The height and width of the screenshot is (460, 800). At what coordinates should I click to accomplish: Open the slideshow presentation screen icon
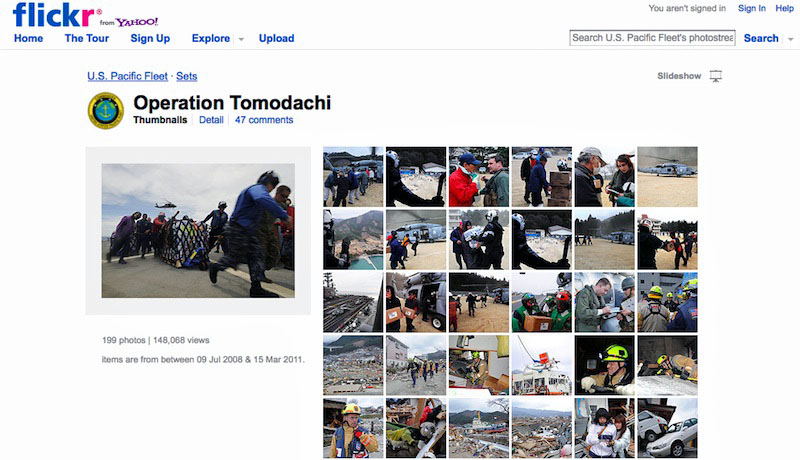click(x=716, y=76)
